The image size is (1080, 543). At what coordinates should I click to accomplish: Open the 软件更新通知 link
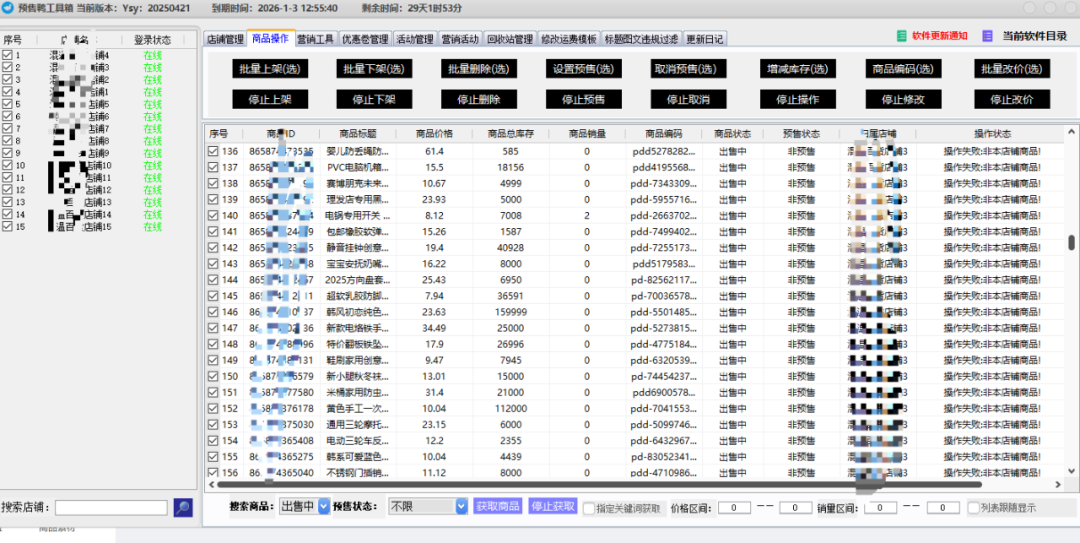pos(939,36)
